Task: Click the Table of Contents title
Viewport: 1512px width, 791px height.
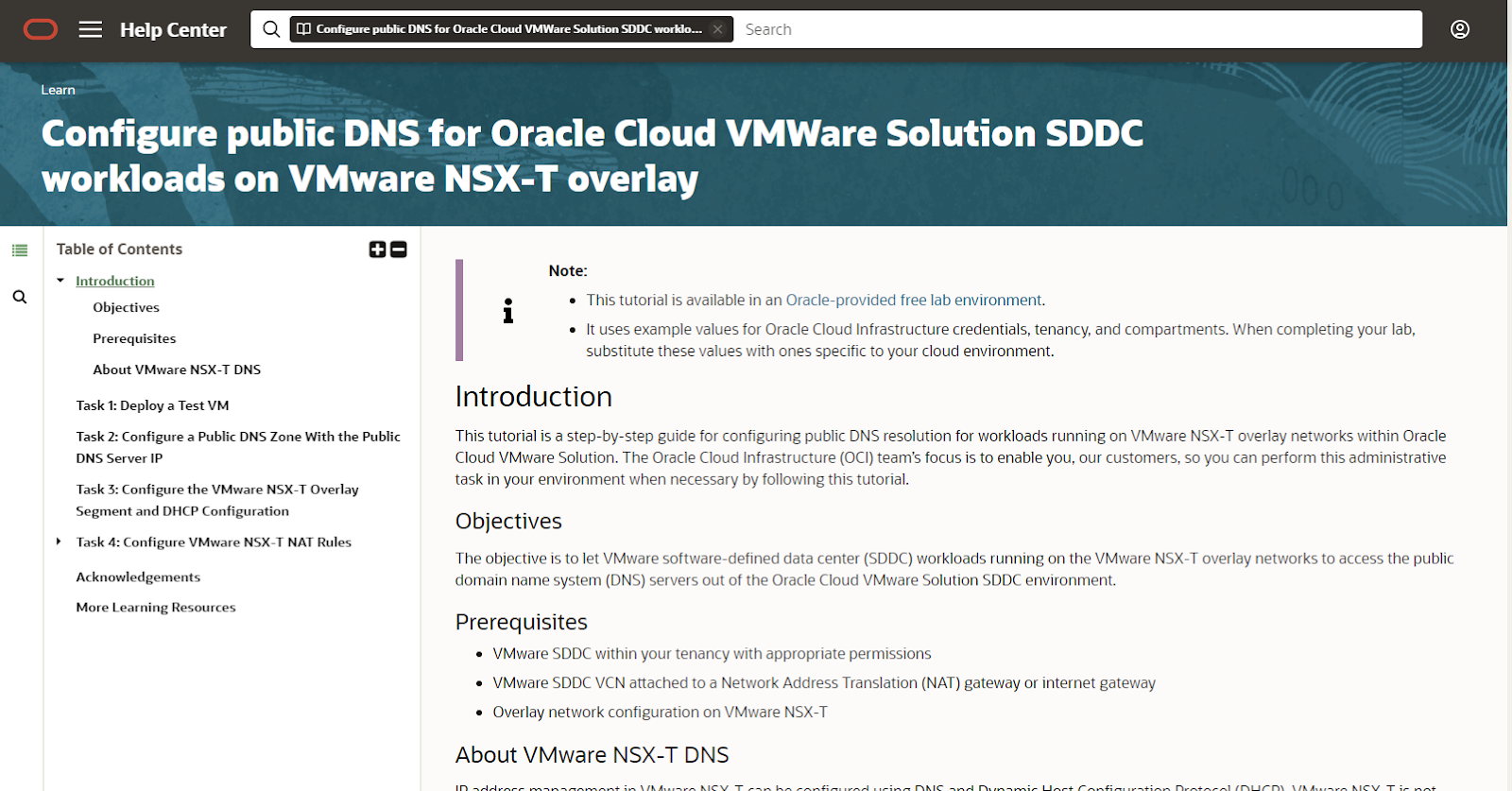Action: [x=119, y=249]
